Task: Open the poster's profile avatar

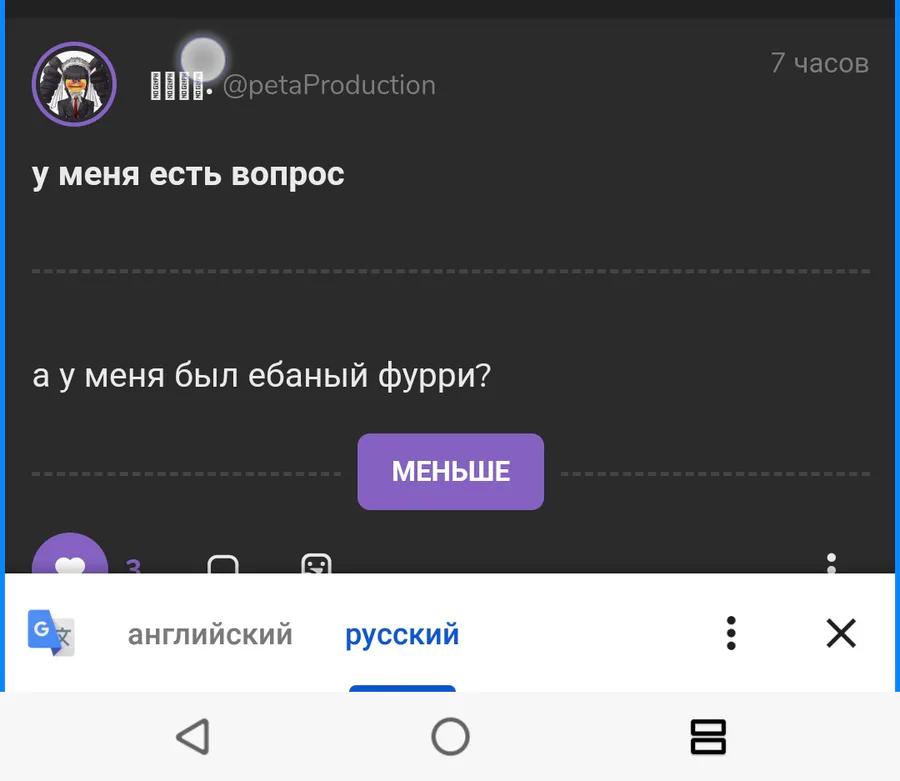Action: 74,84
